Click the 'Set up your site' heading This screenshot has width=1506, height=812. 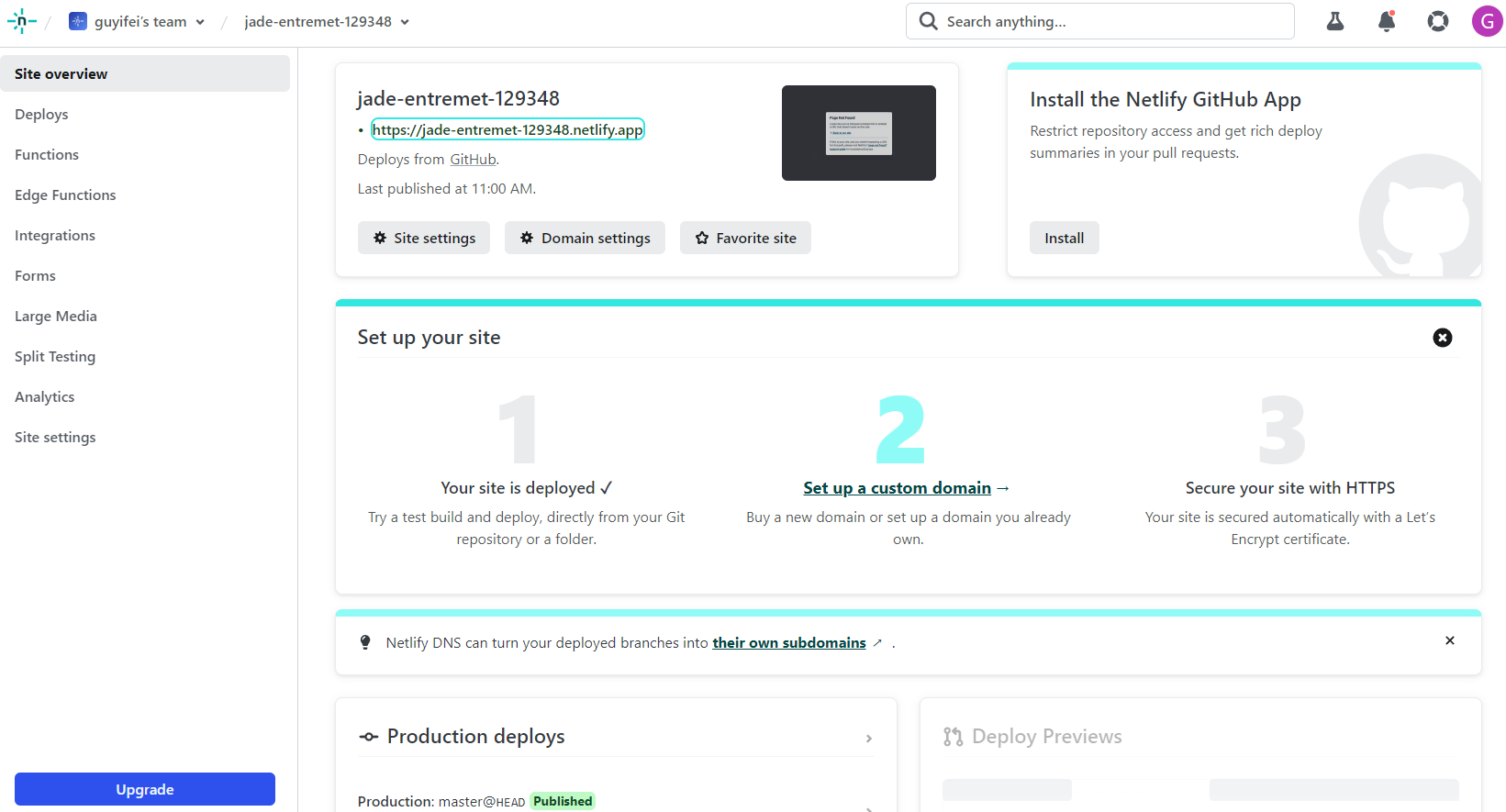[x=429, y=337]
